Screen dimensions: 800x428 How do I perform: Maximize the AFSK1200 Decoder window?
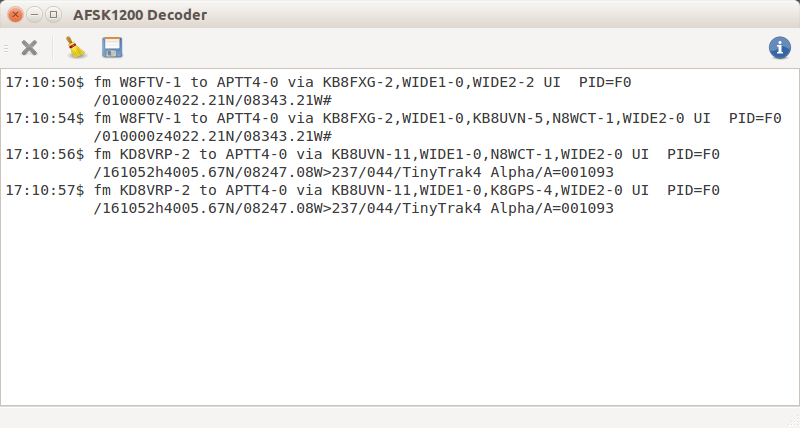(53, 14)
